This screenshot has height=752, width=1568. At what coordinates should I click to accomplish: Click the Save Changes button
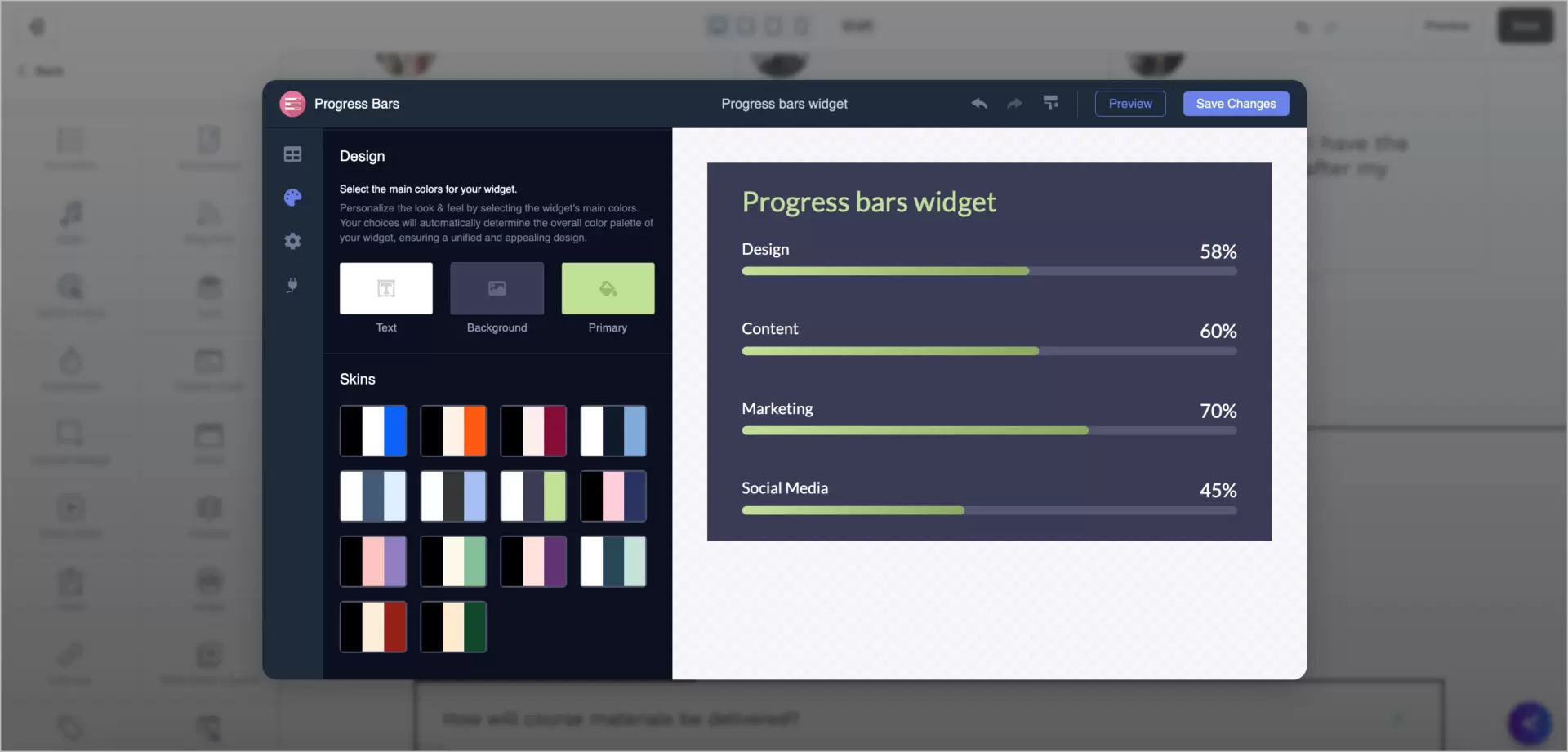1236,104
